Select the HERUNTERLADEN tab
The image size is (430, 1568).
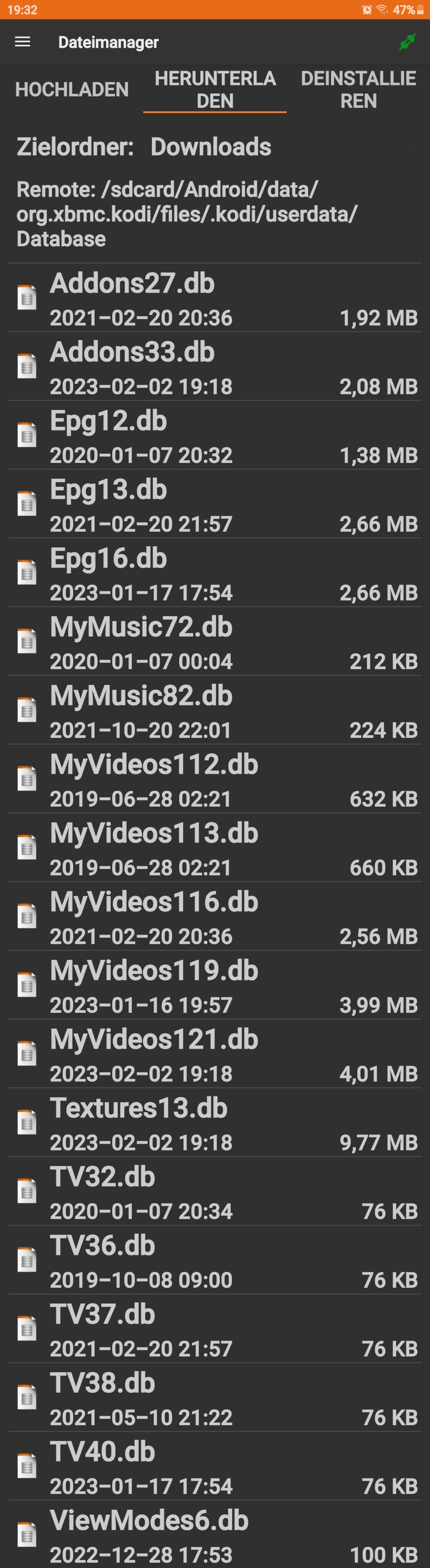[x=215, y=89]
